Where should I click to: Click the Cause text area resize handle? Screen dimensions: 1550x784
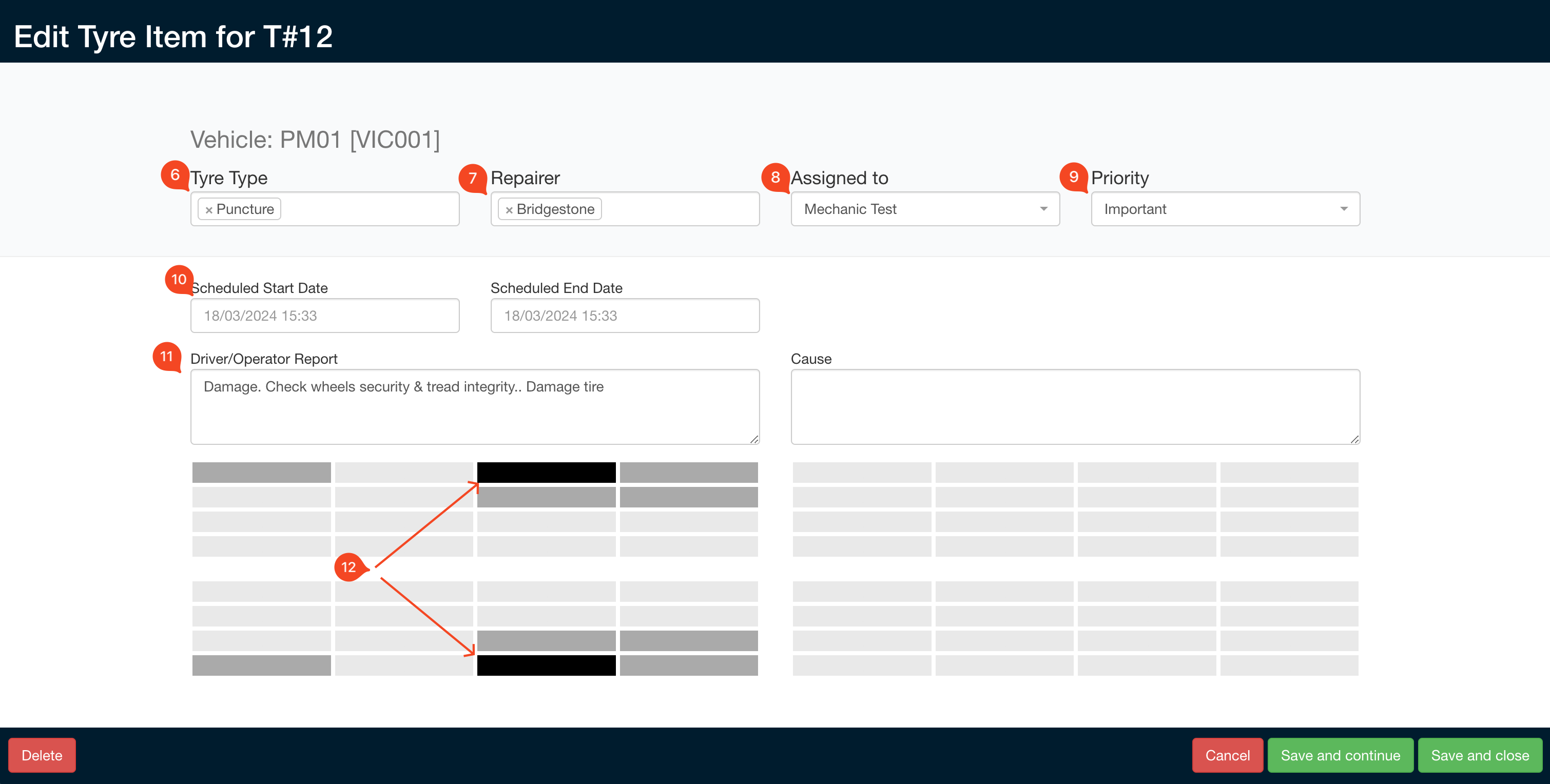click(x=1354, y=439)
